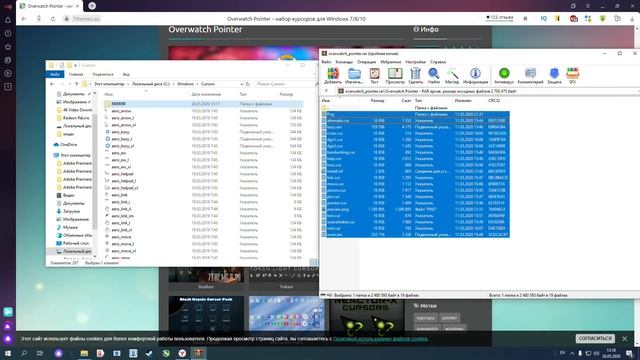This screenshot has width=640, height=360.
Task: Open Информация (Info) icon in WinRAR
Action: pos(475,76)
